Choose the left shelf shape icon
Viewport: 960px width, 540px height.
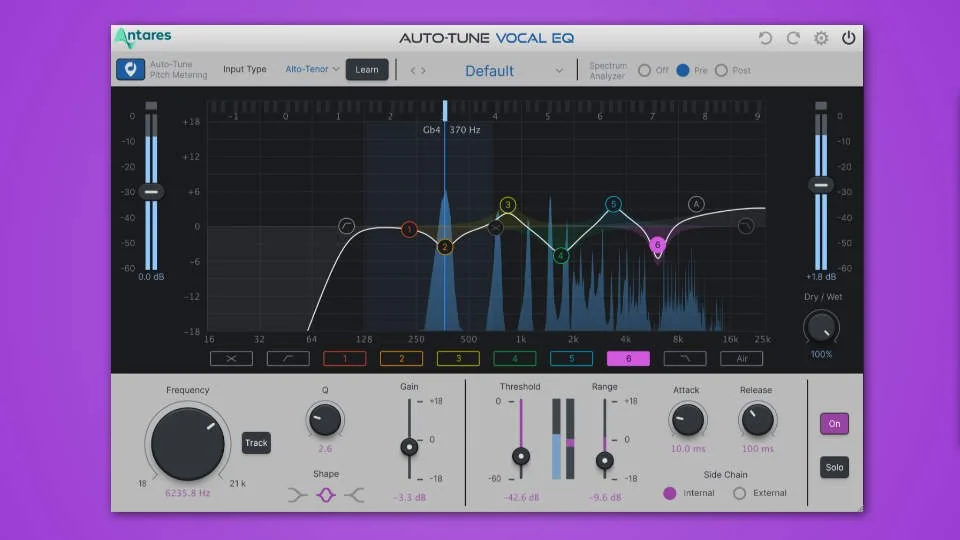point(298,495)
